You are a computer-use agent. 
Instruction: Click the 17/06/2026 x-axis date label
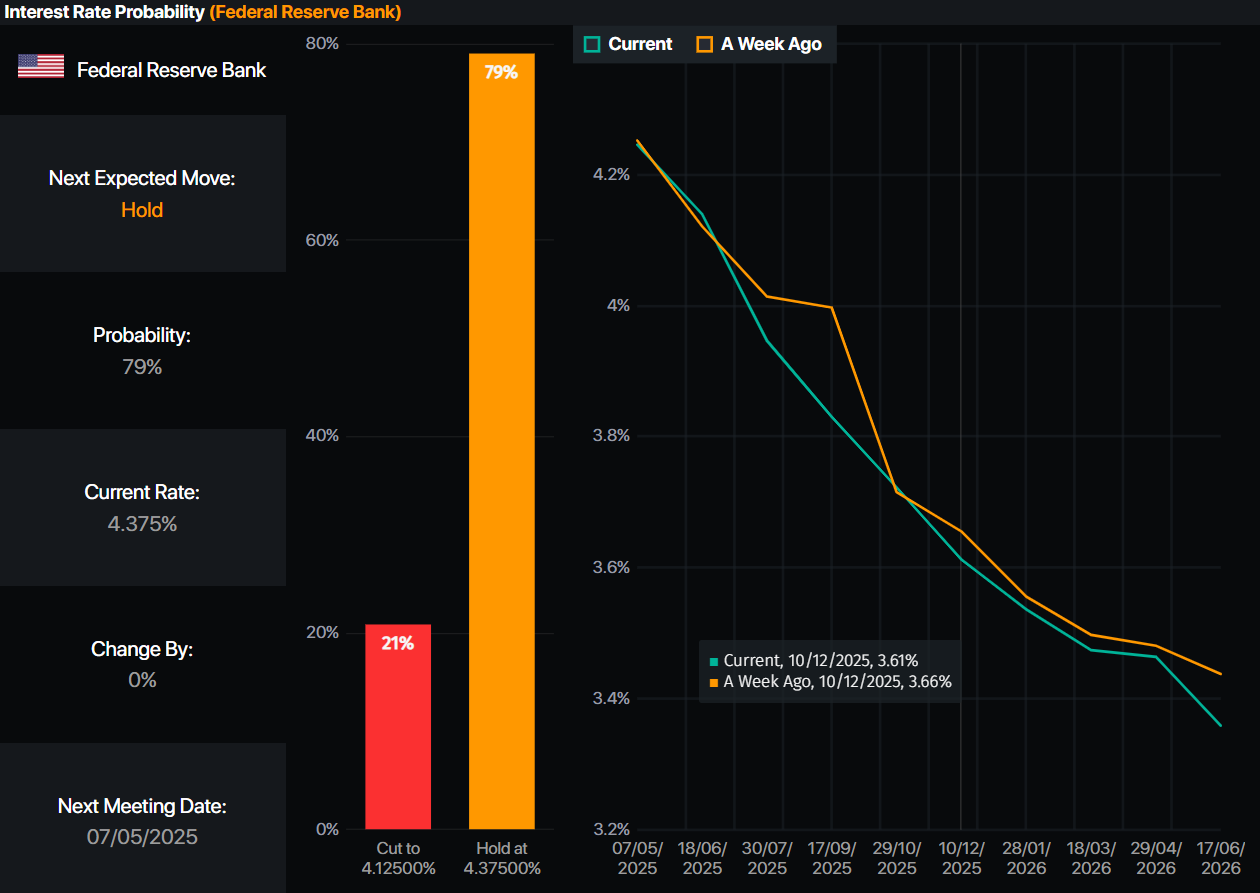1222,858
